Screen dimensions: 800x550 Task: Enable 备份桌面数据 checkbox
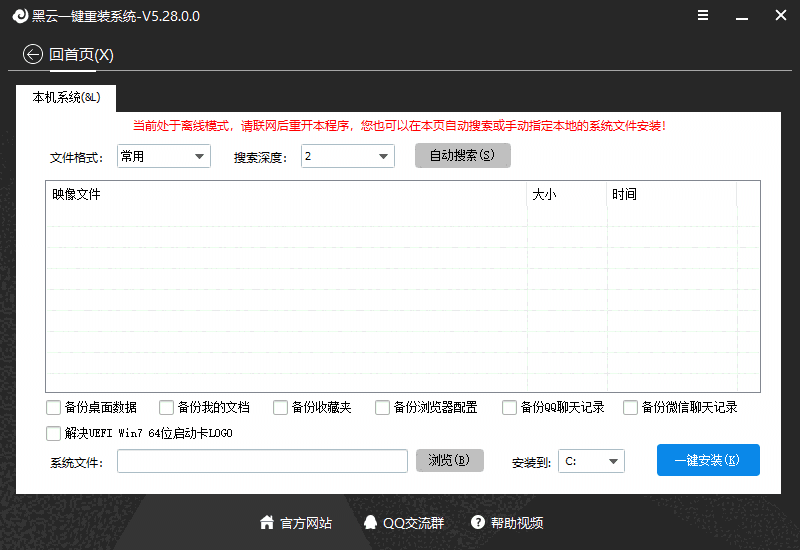(54, 408)
